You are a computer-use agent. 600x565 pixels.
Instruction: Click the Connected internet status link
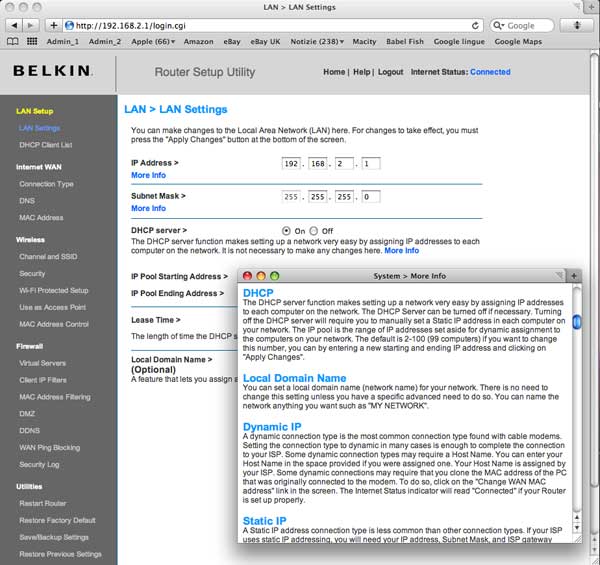[x=490, y=72]
